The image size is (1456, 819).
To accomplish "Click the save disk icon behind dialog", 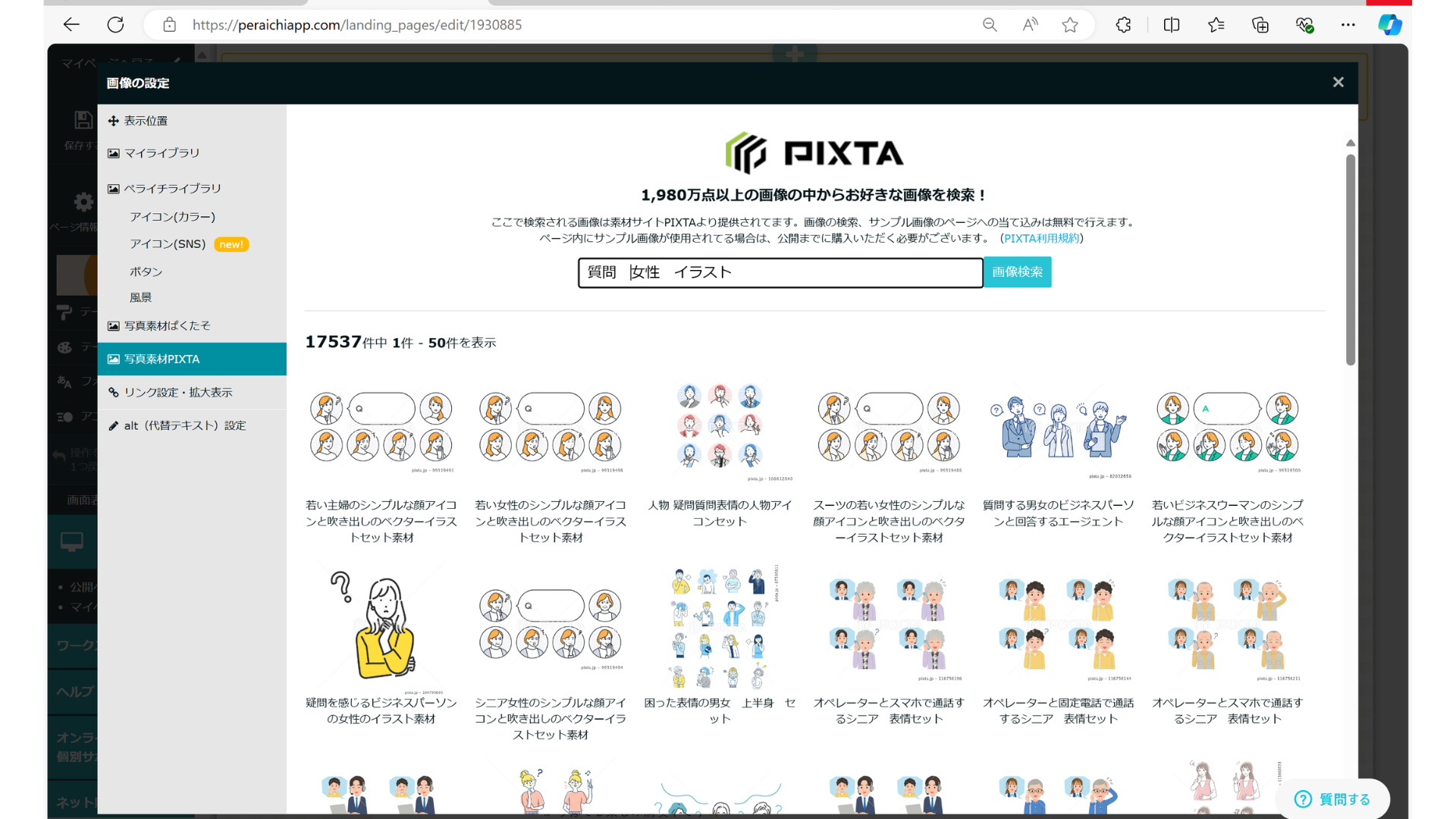I will pyautogui.click(x=83, y=120).
